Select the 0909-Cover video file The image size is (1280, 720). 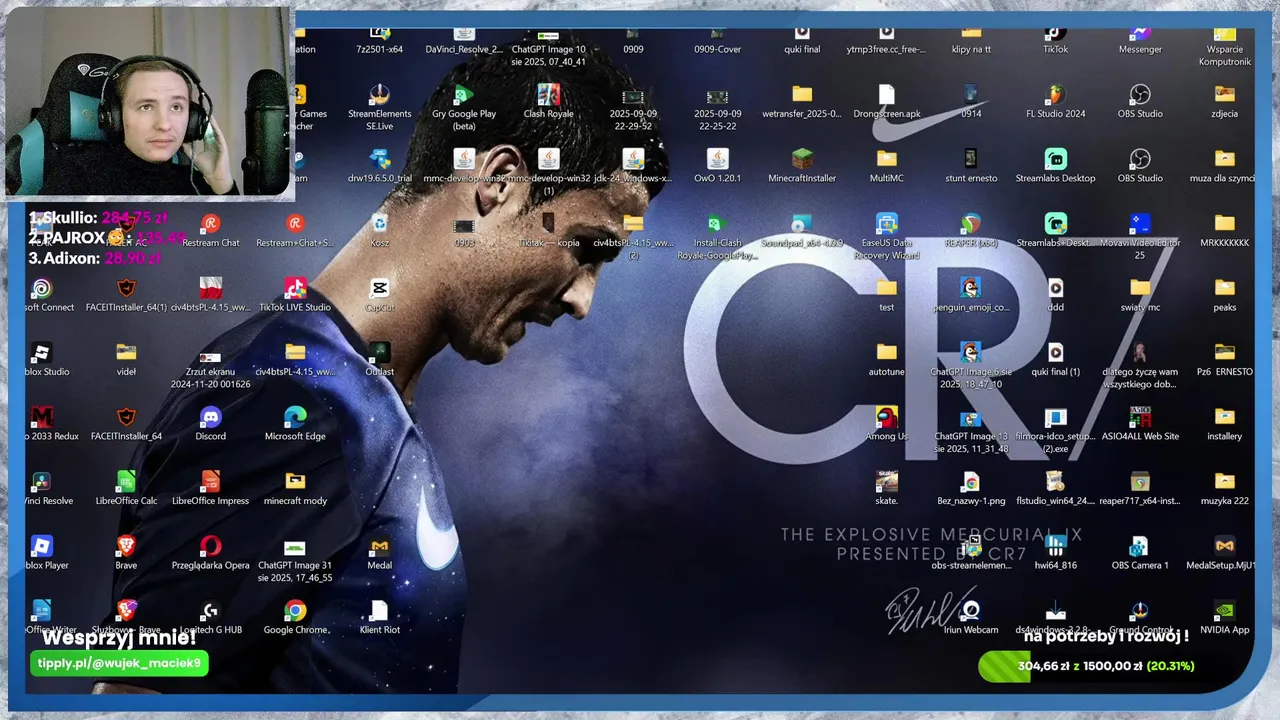pyautogui.click(x=717, y=40)
